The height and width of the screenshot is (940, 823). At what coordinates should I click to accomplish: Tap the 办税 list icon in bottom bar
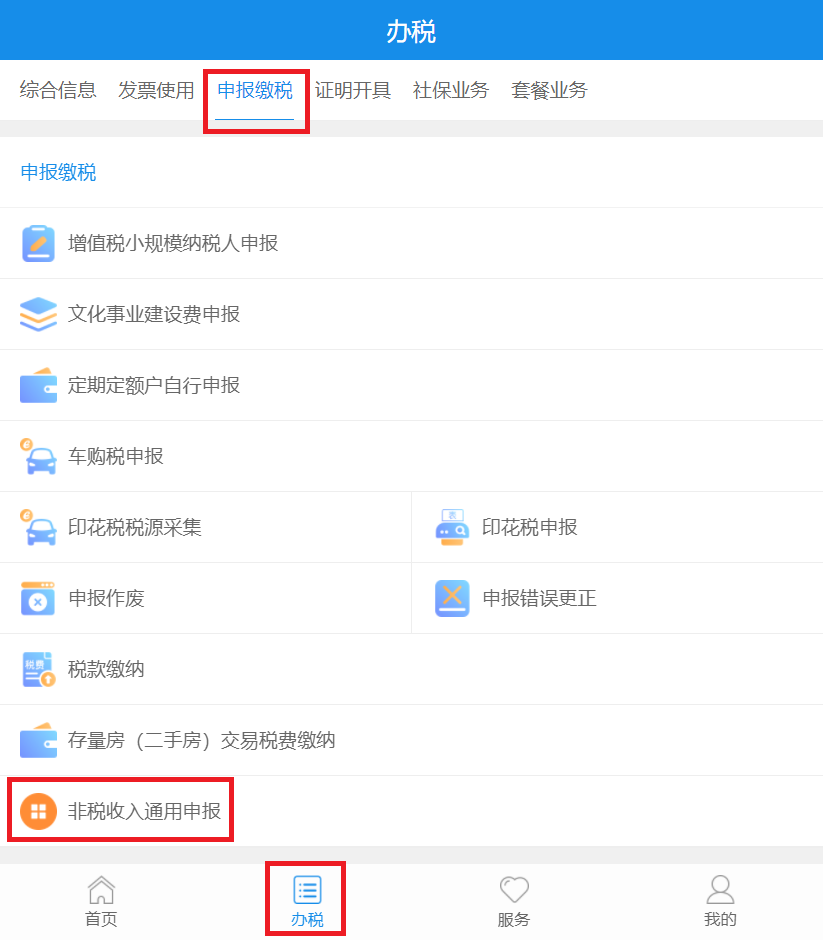tap(308, 890)
